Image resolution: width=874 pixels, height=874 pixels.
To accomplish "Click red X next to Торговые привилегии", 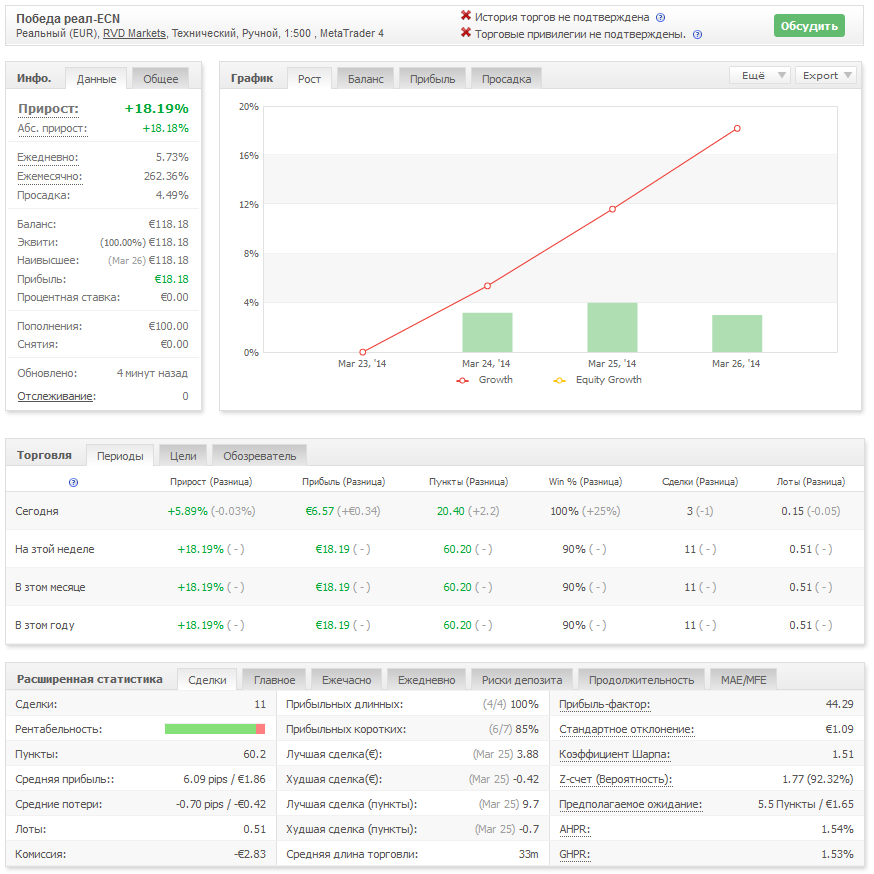I will [466, 33].
